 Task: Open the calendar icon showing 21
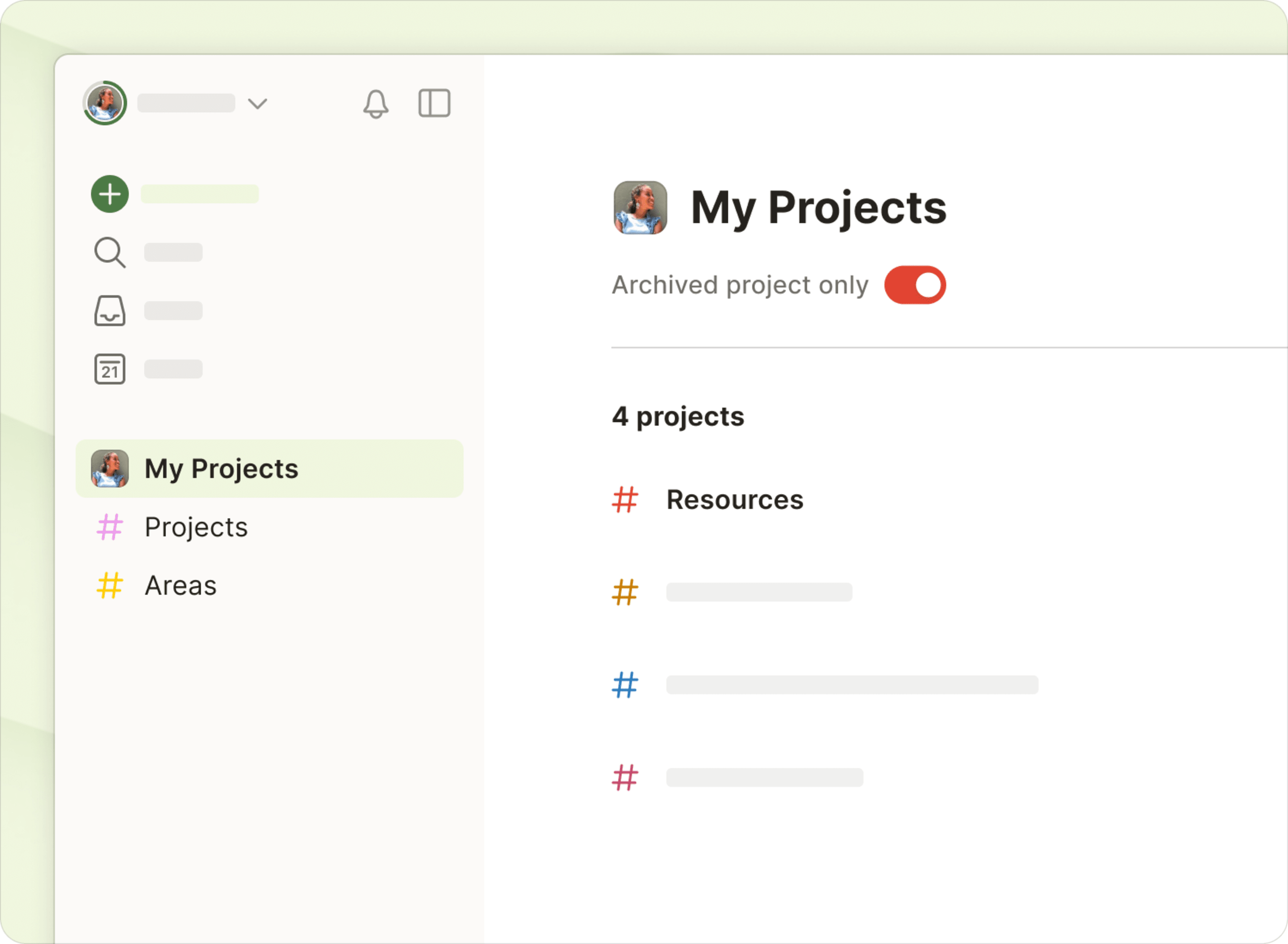pos(109,369)
